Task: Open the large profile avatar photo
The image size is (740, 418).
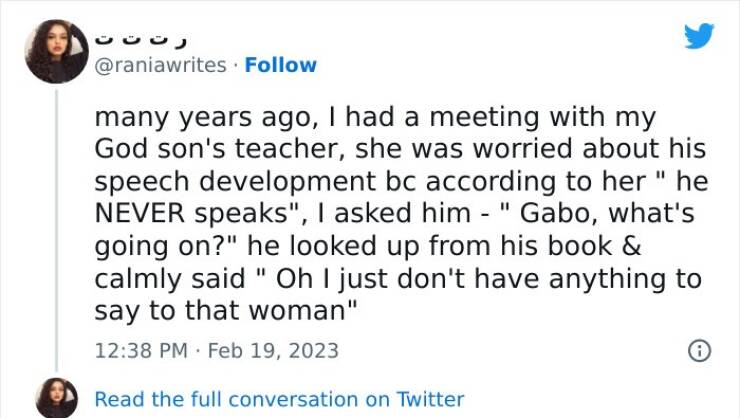Action: coord(57,51)
